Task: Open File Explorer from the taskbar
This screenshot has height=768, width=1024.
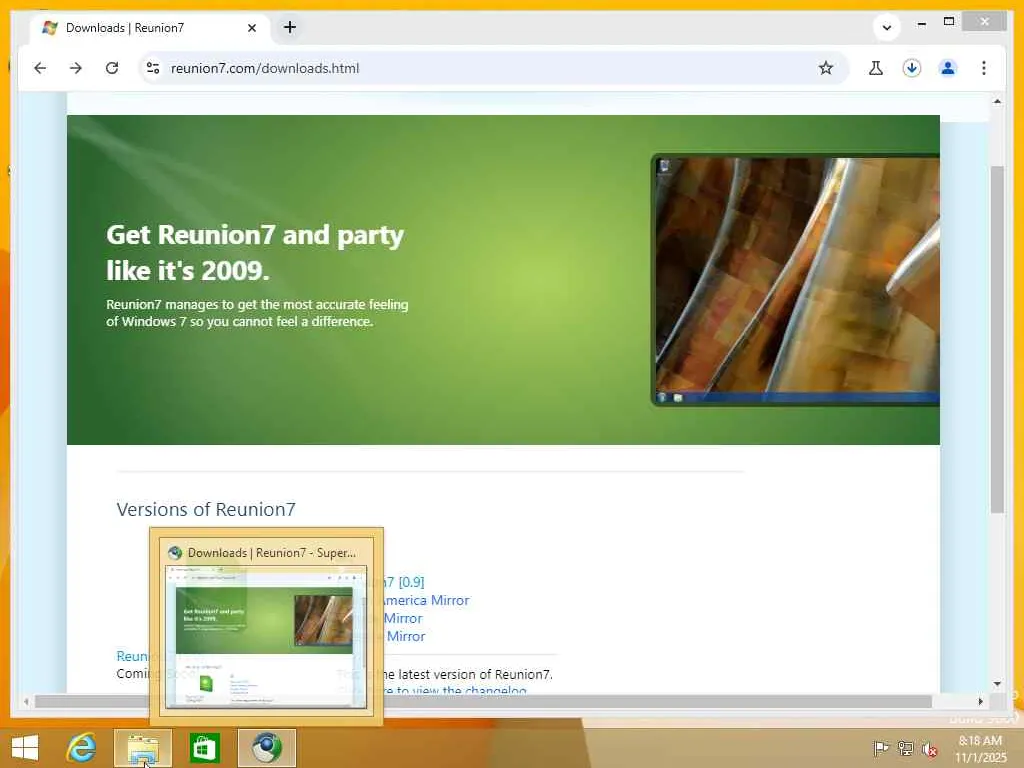Action: pyautogui.click(x=143, y=748)
